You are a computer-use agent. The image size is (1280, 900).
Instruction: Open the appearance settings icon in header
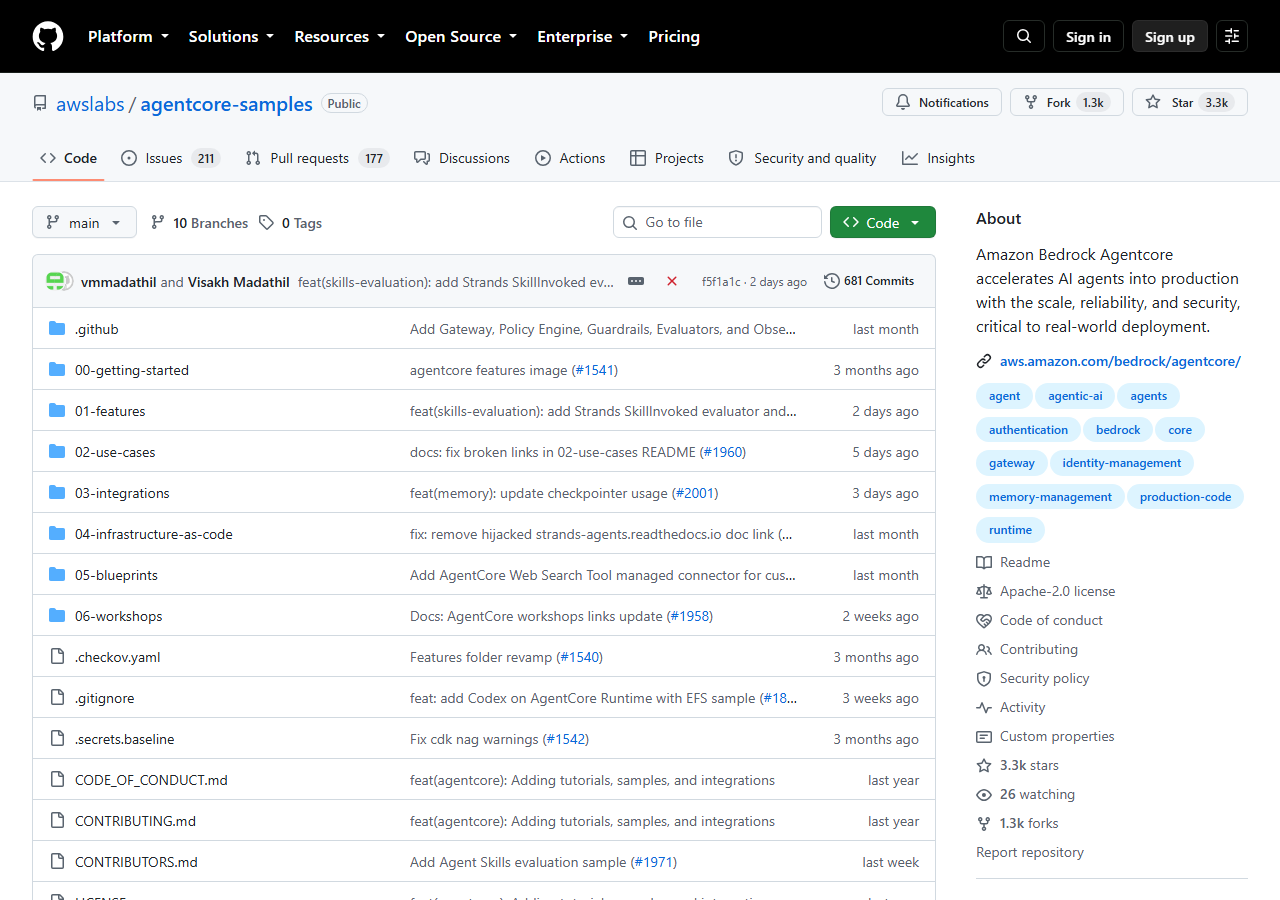click(x=1232, y=36)
